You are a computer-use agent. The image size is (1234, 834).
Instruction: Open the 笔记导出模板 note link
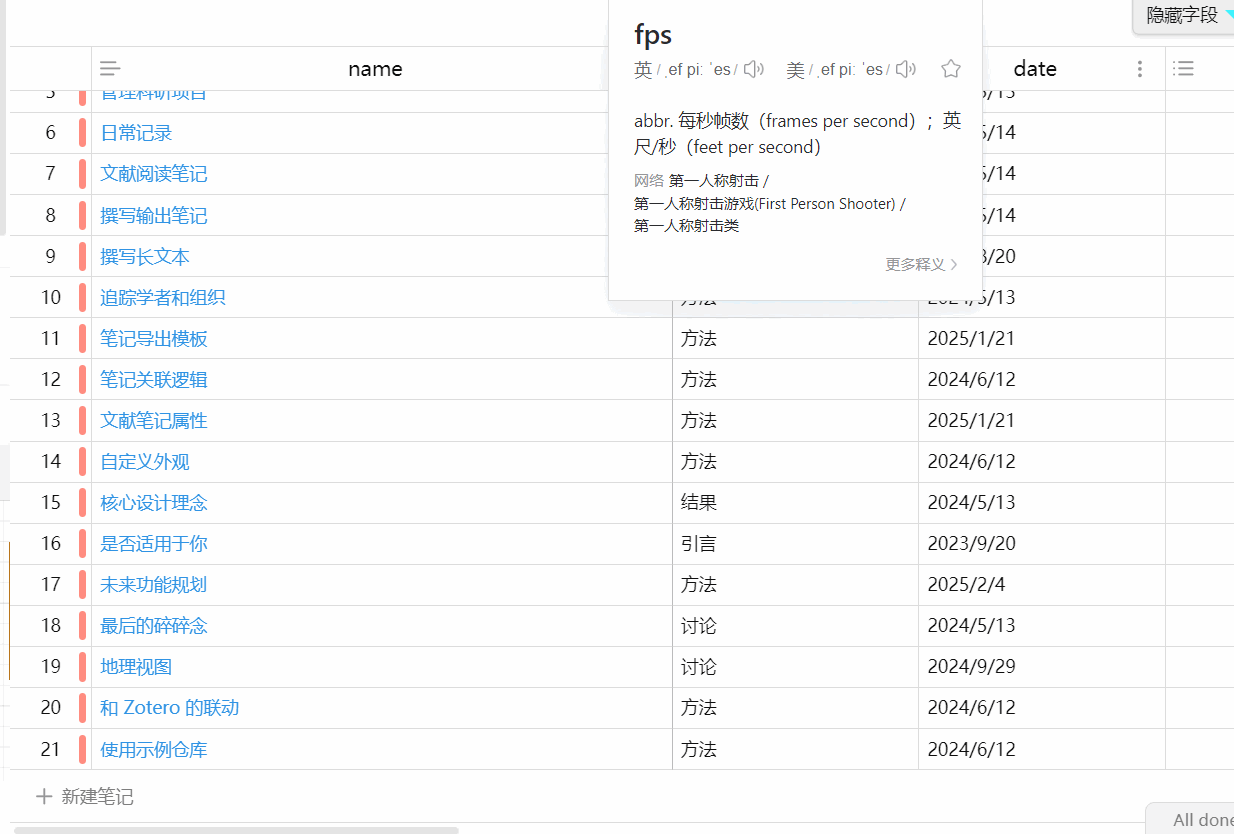click(x=154, y=339)
